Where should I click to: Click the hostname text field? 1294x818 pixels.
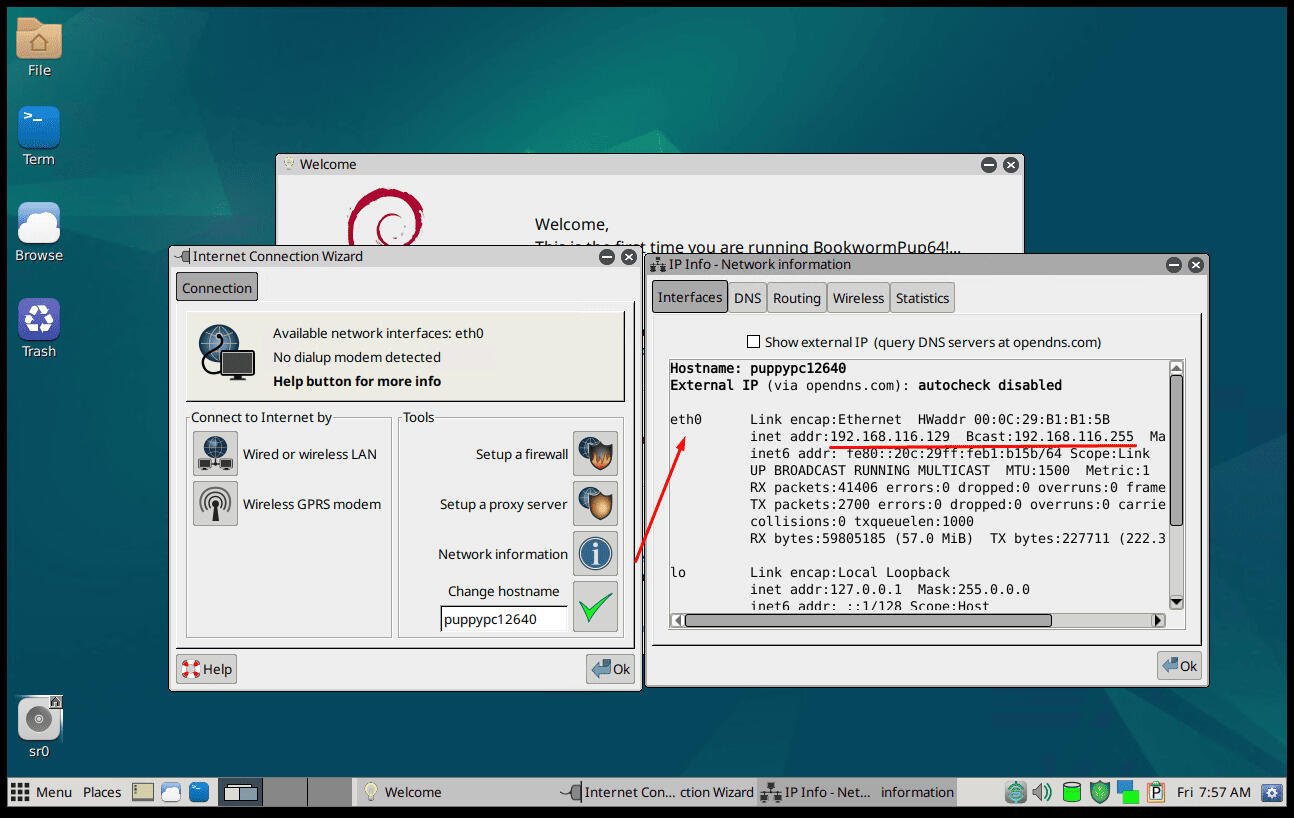(x=503, y=619)
